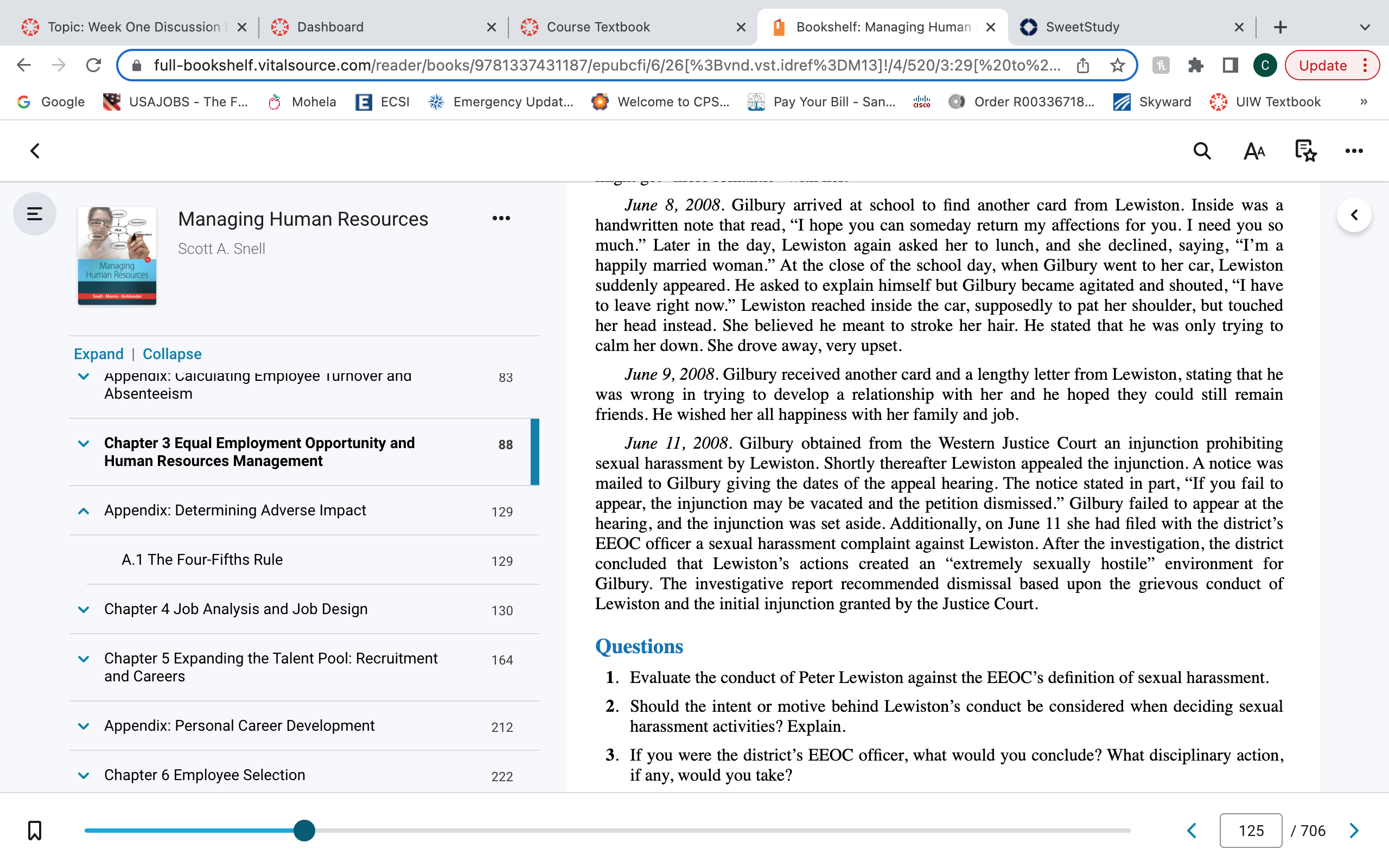Screen dimensions: 1389x868
Task: Open a new browser tab
Action: [1280, 27]
